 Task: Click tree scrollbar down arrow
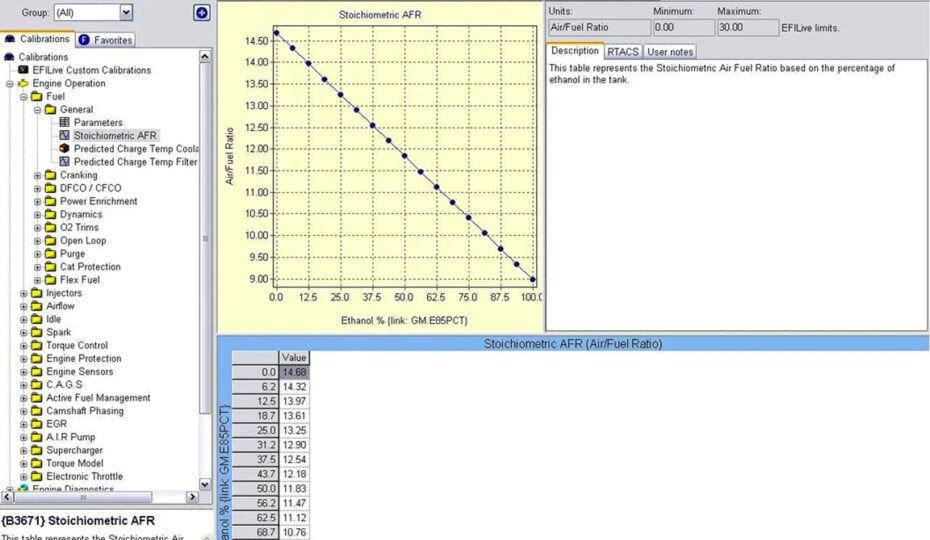(205, 484)
